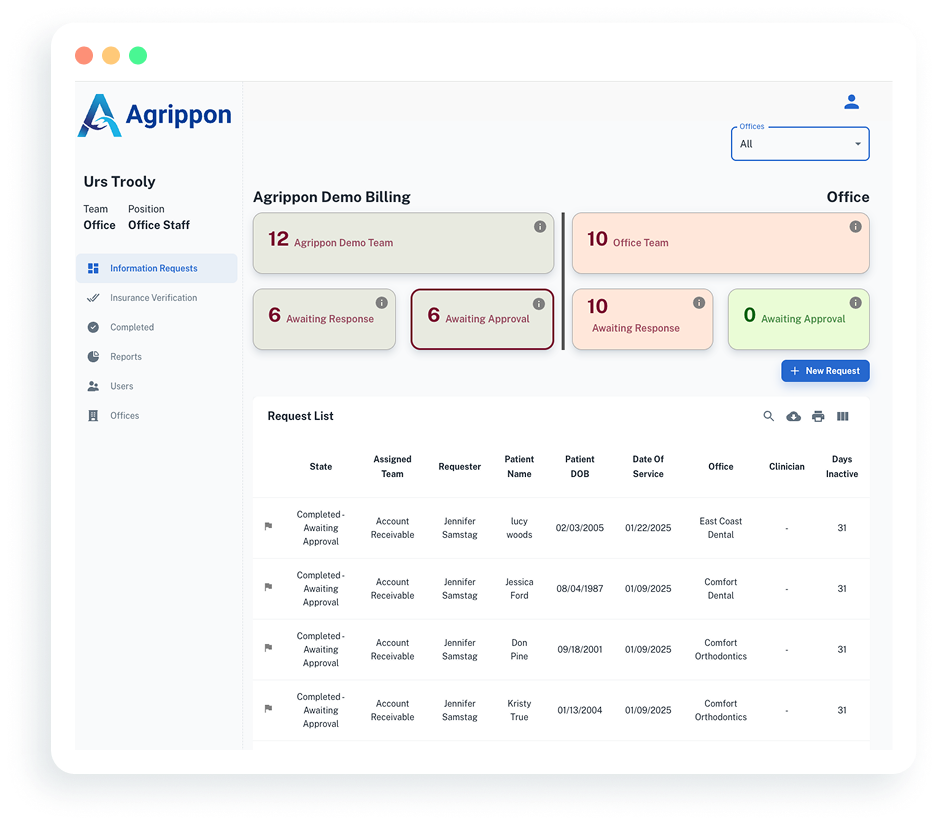The image size is (938, 824).
Task: Open Insurance Verification in sidebar
Action: point(157,297)
